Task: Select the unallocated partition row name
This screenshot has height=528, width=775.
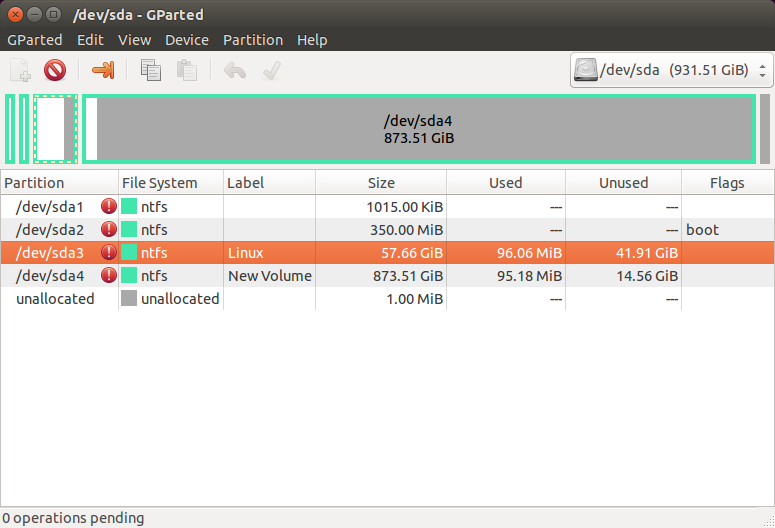Action: pyautogui.click(x=55, y=299)
